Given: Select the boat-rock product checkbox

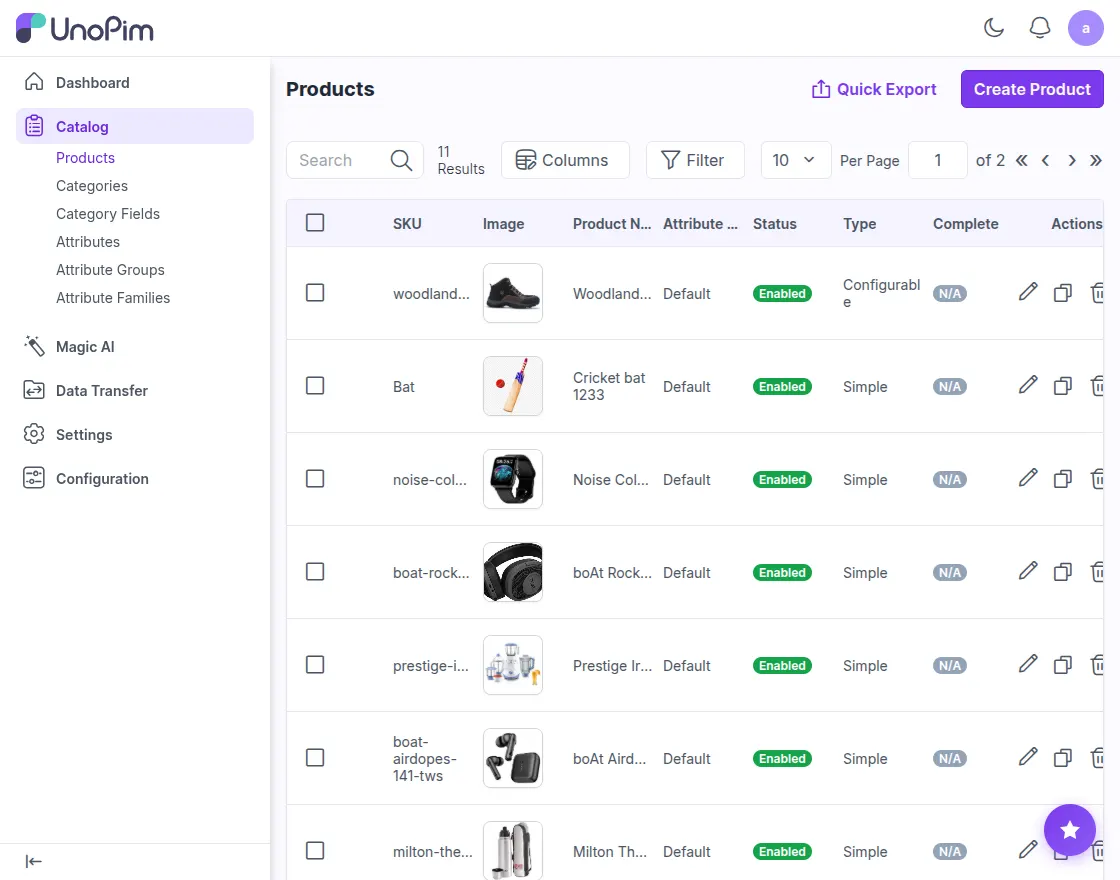Looking at the screenshot, I should pos(315,571).
